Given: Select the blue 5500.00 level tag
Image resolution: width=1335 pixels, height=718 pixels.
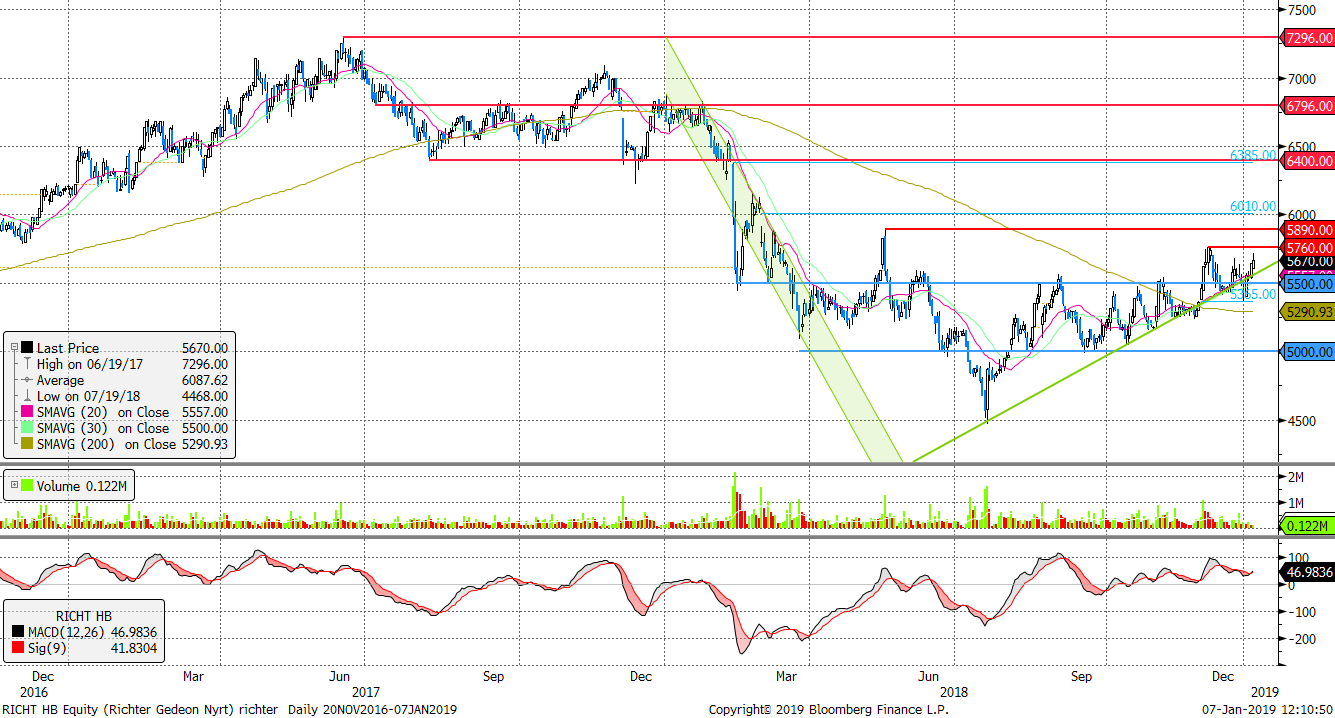Looking at the screenshot, I should 1309,283.
